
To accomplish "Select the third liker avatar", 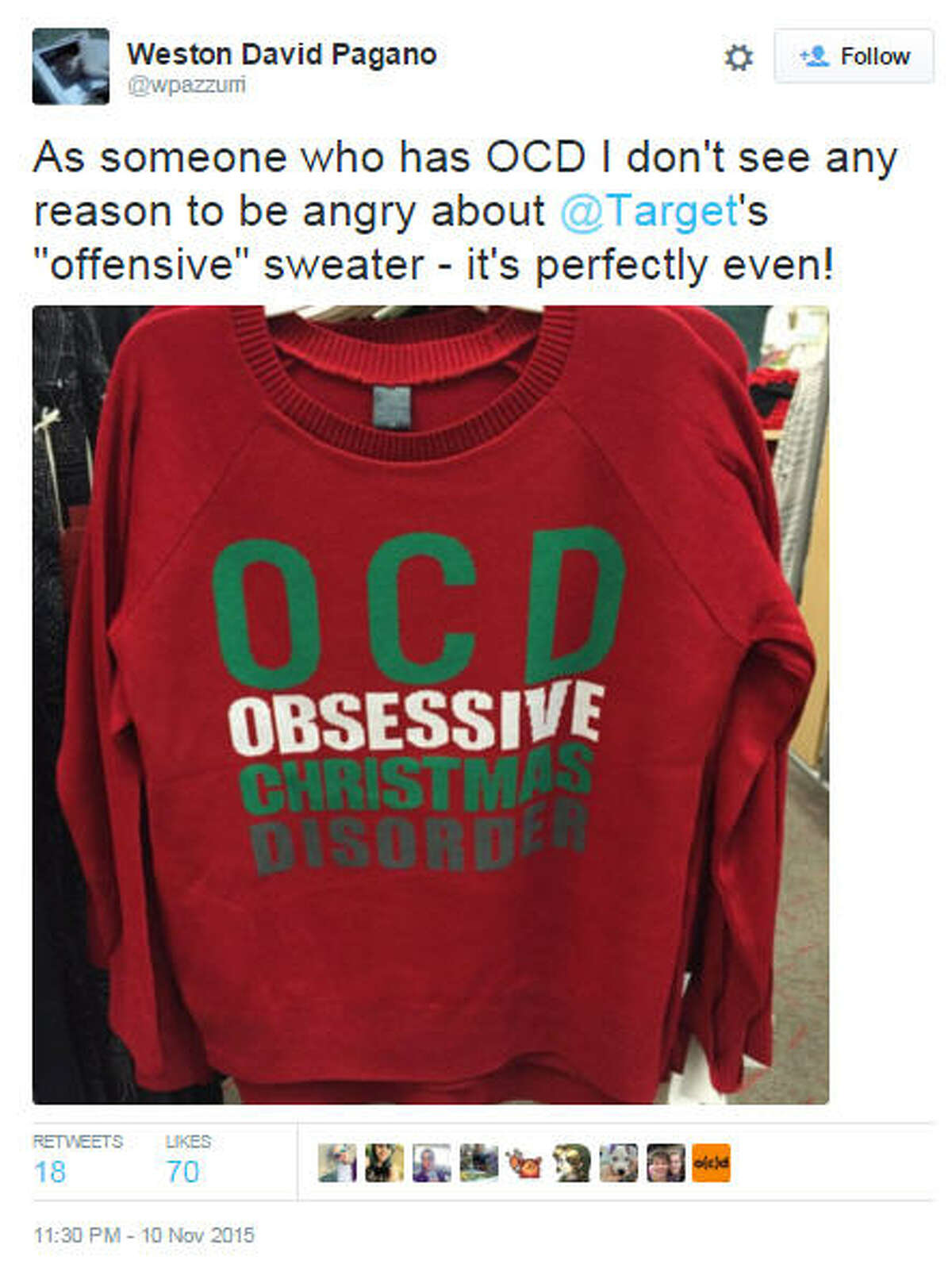I will tap(431, 1162).
